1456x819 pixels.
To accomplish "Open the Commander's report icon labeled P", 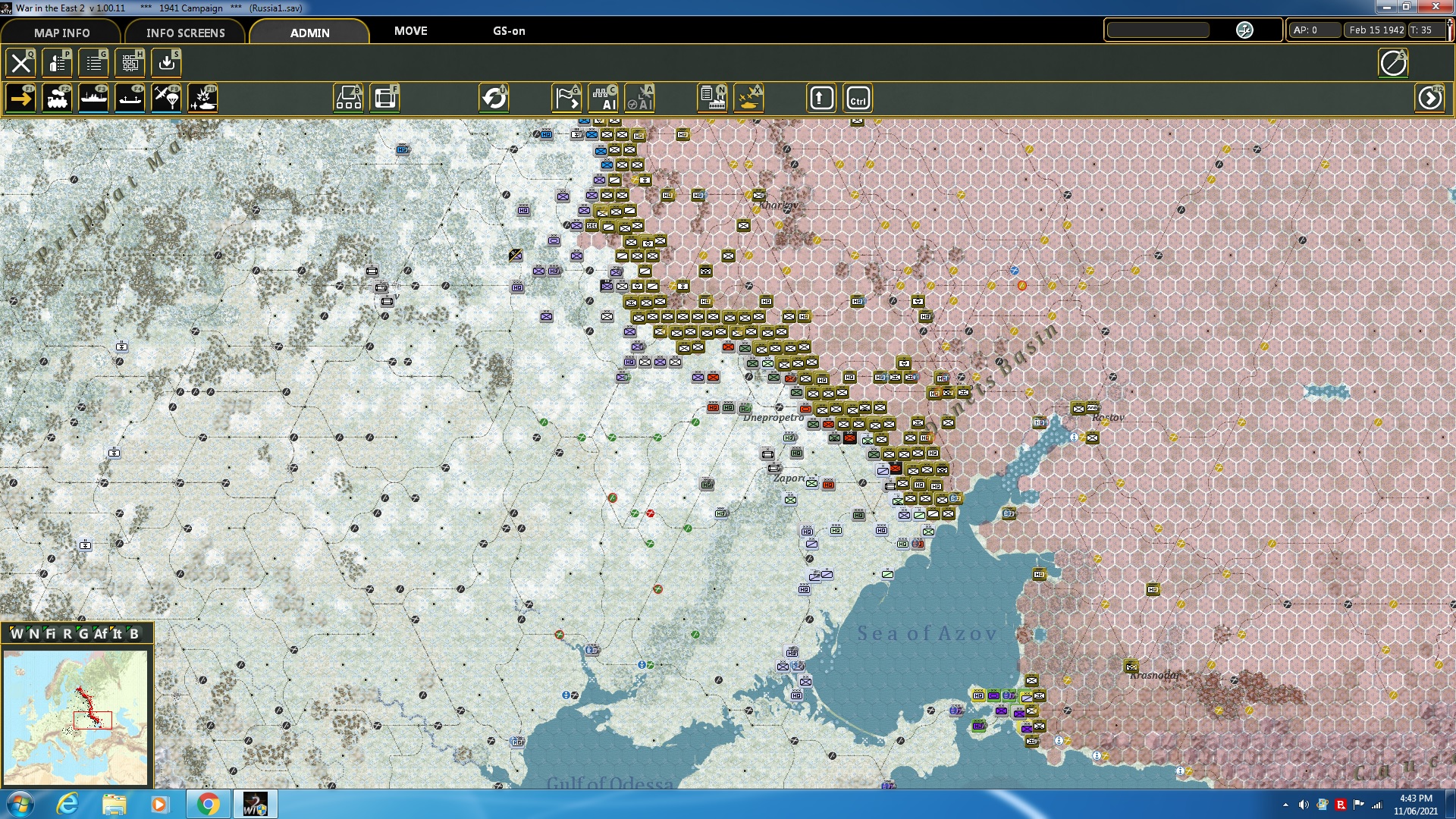I will click(x=56, y=63).
